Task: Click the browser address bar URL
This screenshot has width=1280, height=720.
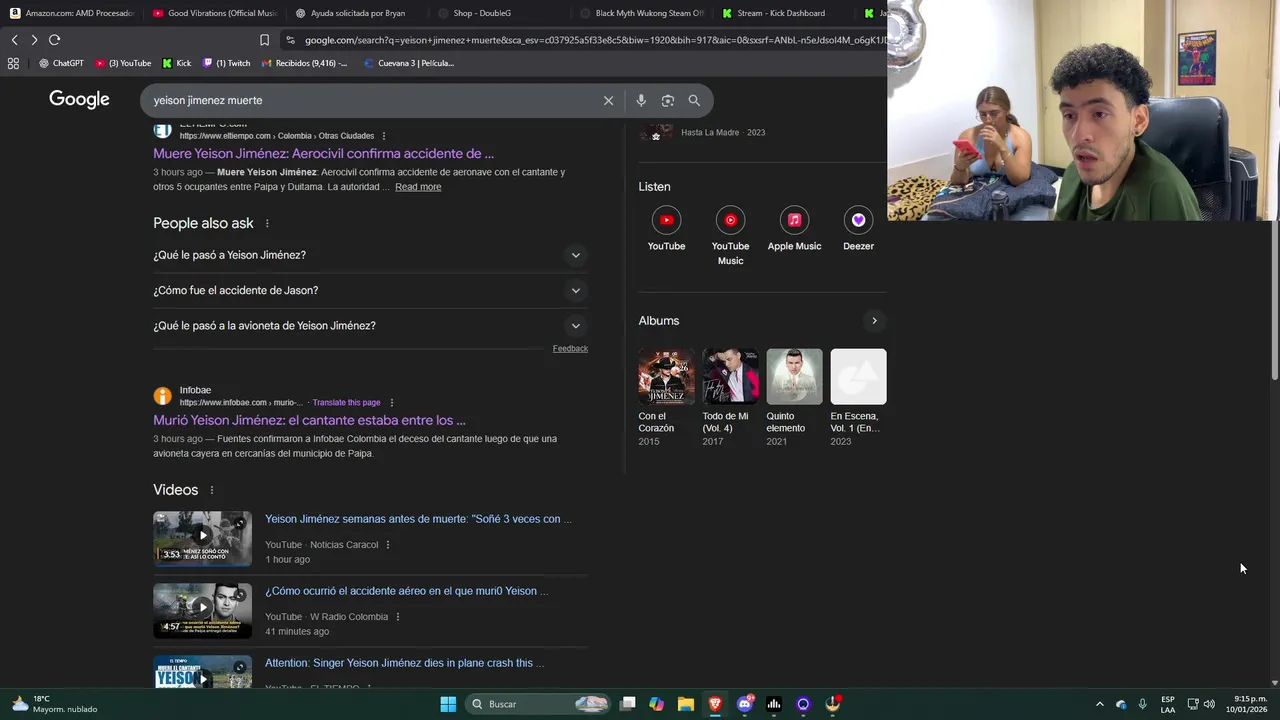Action: [x=595, y=40]
